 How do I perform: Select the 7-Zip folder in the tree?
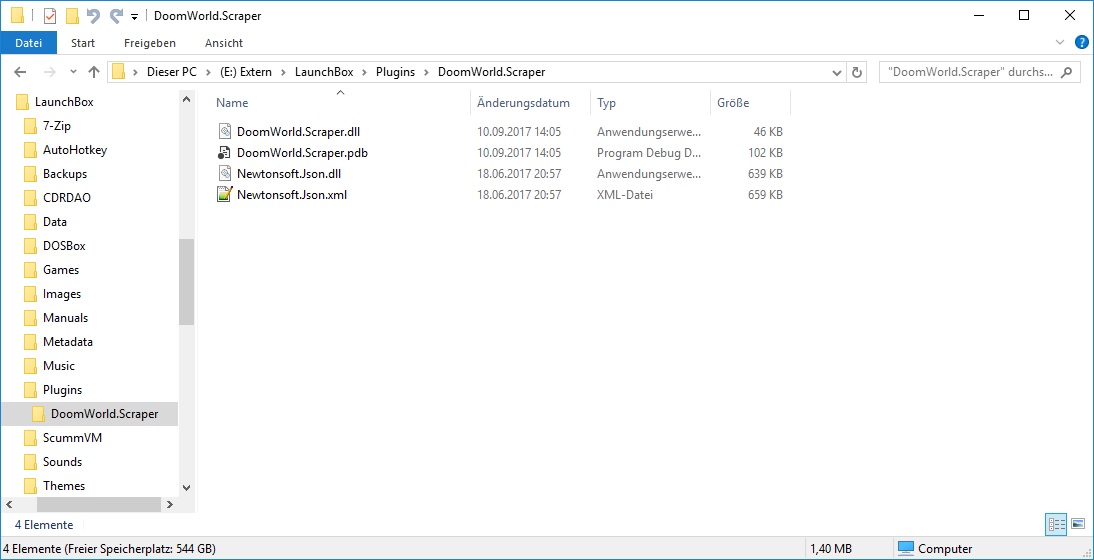(x=57, y=126)
